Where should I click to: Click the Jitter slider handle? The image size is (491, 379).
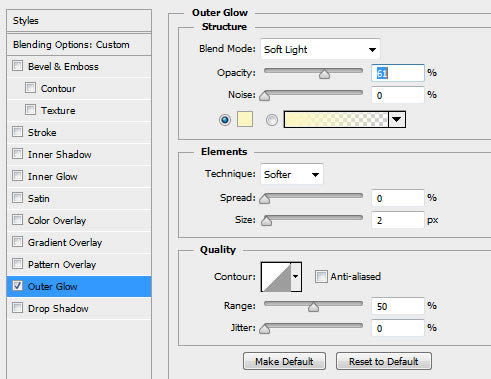pos(265,329)
